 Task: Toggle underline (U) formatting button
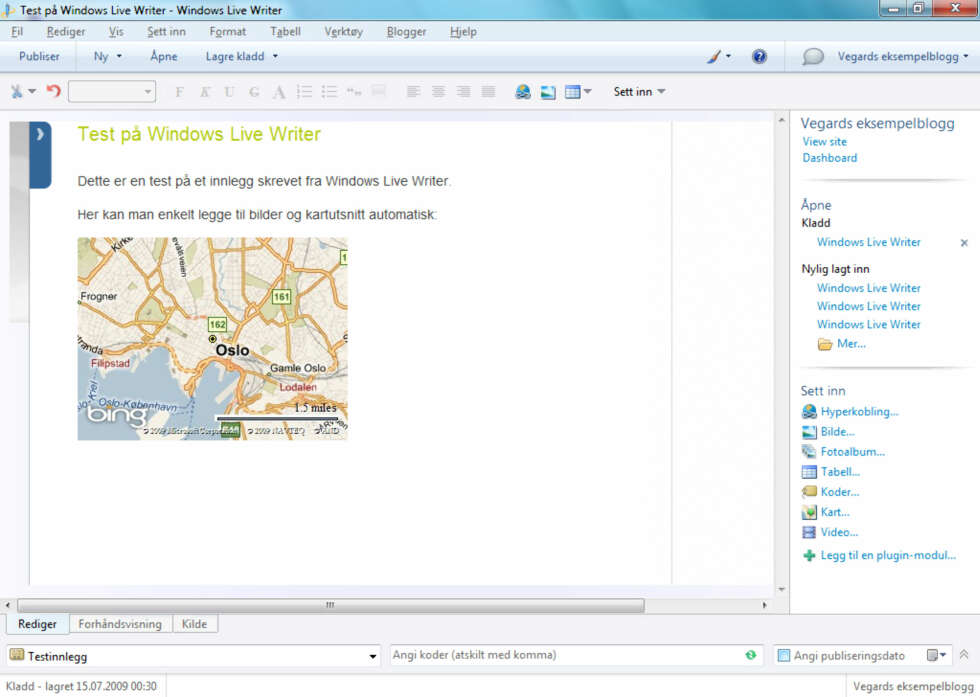[x=229, y=92]
